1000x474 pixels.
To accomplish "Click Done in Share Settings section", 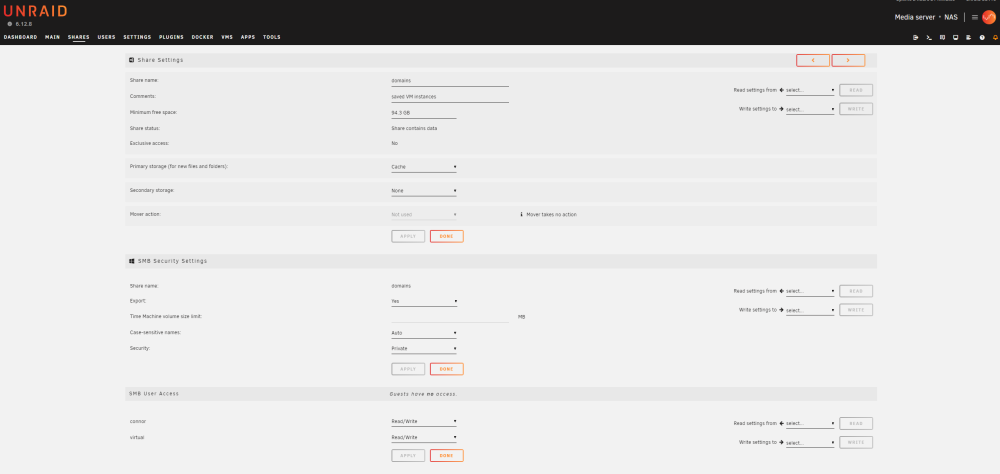I will tap(446, 236).
